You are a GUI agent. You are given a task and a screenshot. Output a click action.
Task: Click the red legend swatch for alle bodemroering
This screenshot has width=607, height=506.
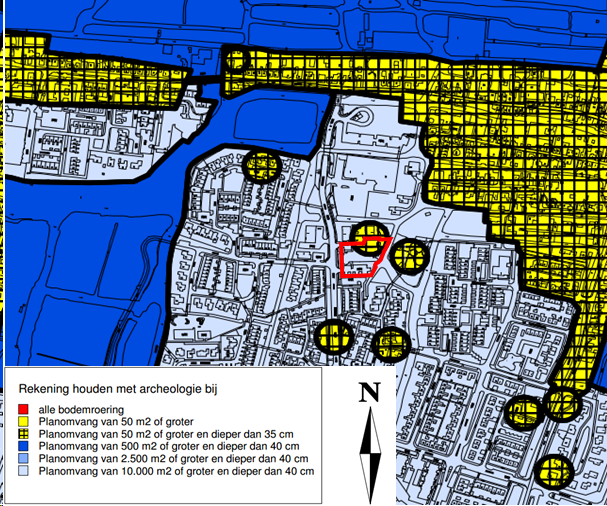pyautogui.click(x=23, y=409)
